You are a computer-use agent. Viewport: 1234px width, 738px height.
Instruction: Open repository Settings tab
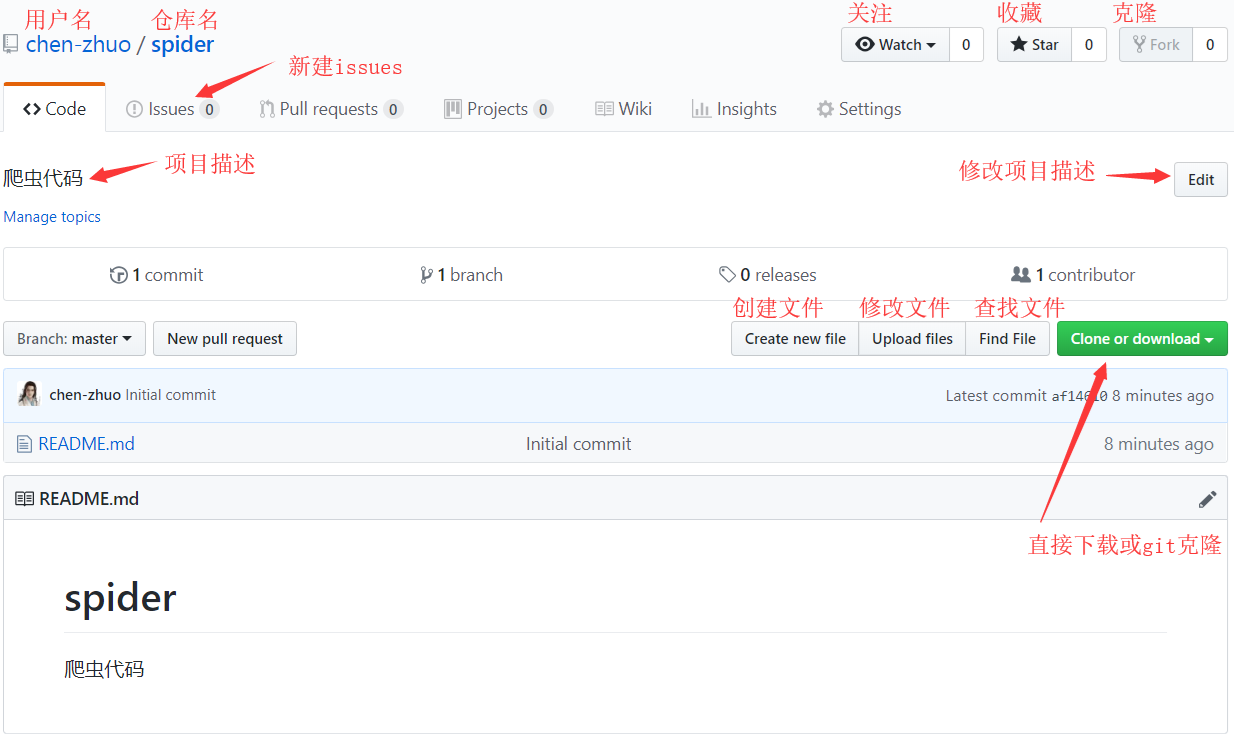tap(859, 109)
